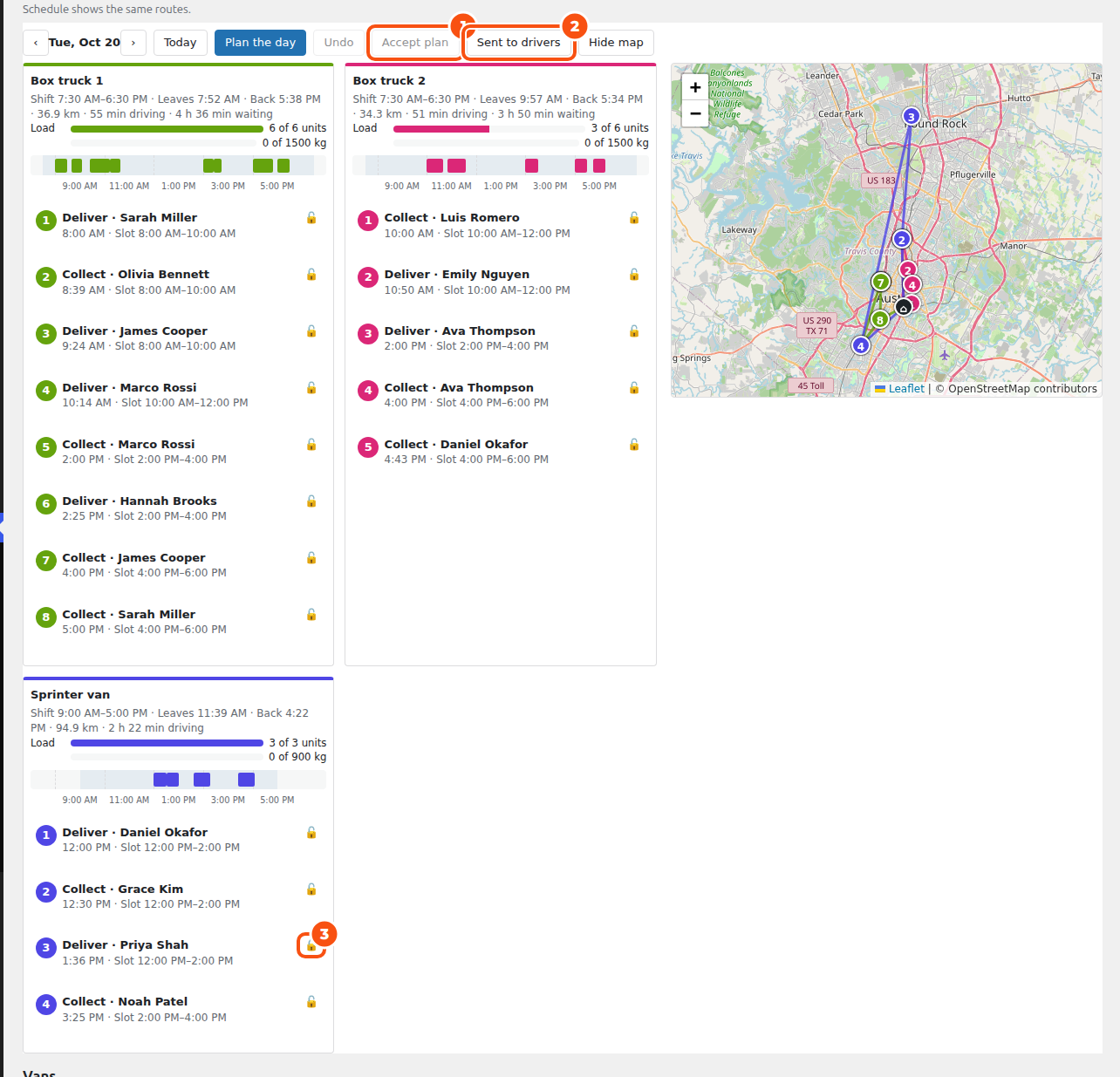This screenshot has height=1077, width=1120.
Task: Click the Accept plan button
Action: click(x=415, y=43)
